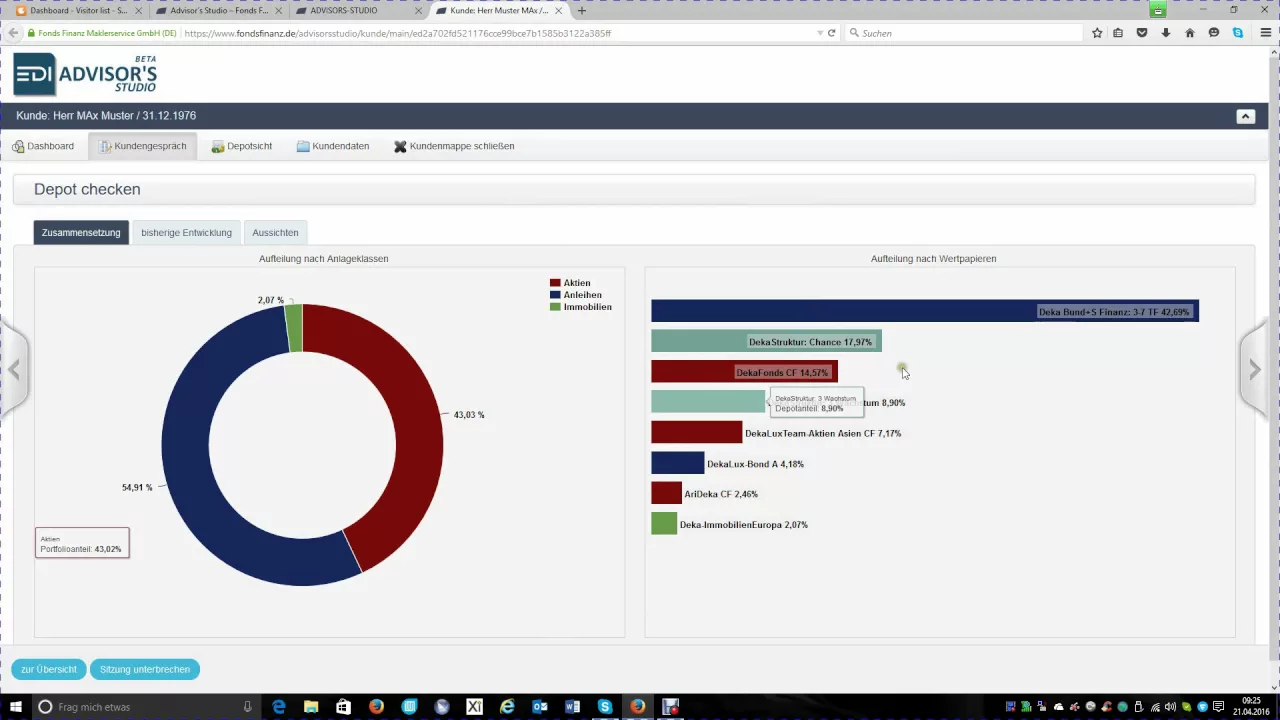The image size is (1280, 720).
Task: Click the Sitzung unterbrechen button
Action: point(145,669)
